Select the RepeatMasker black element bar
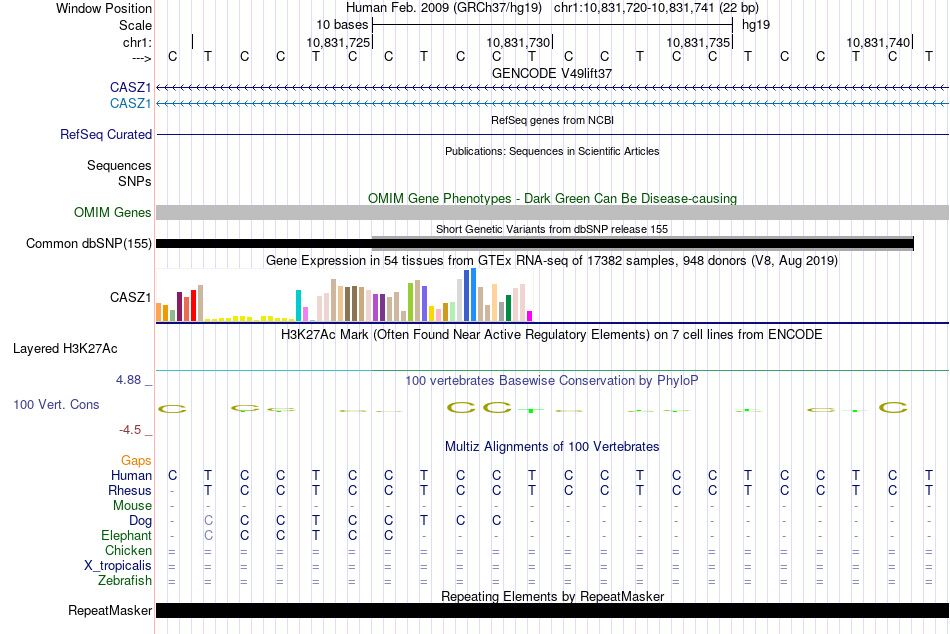Viewport: 950px width, 634px height. tap(552, 610)
